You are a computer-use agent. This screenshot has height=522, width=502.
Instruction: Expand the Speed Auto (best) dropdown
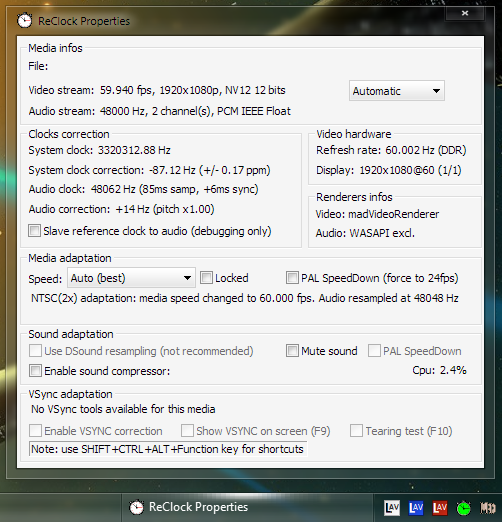coord(131,278)
